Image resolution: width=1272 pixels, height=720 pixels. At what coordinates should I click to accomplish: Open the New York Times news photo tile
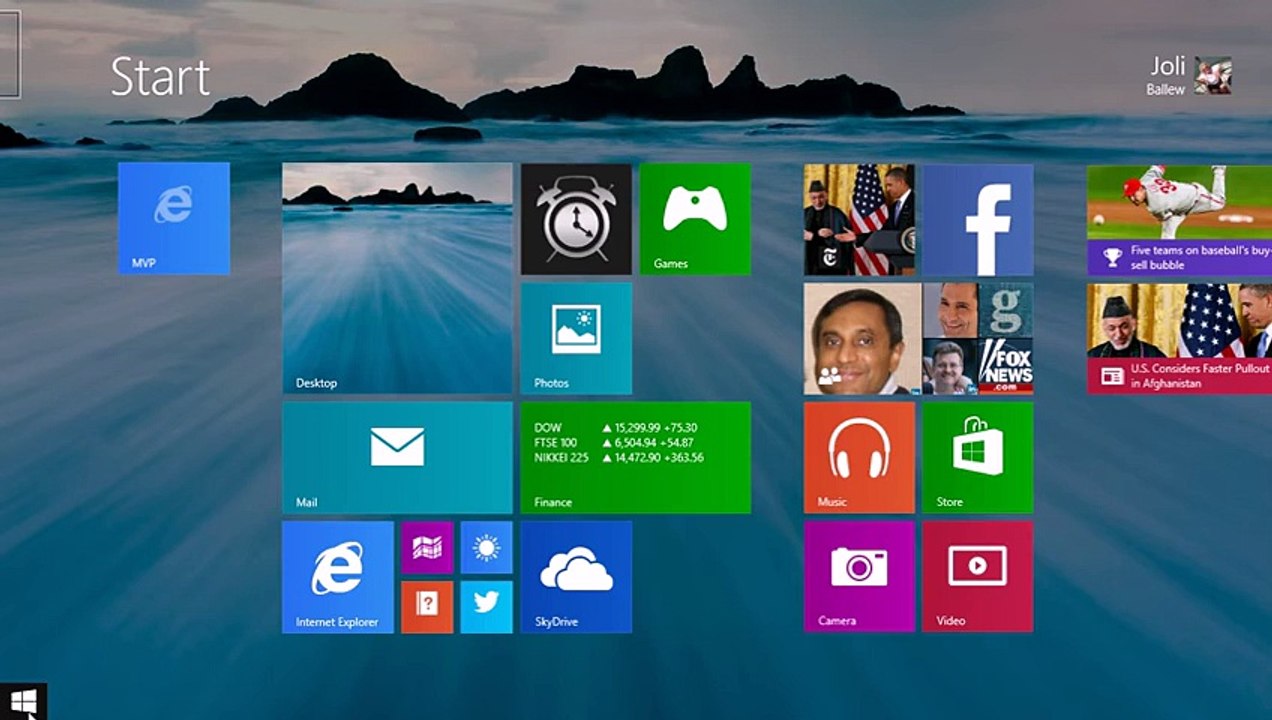click(x=859, y=219)
